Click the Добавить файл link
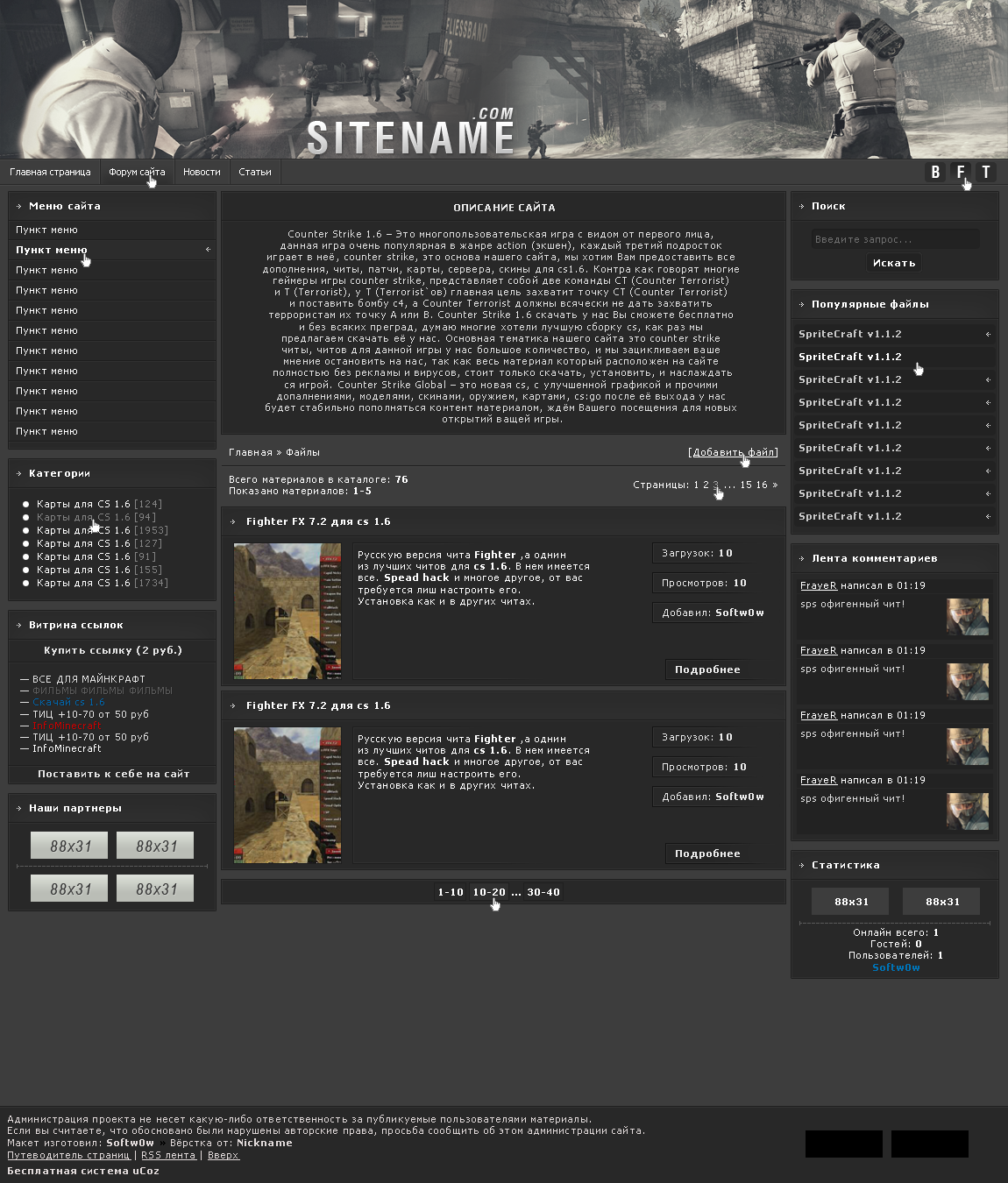The image size is (1008, 1183). [734, 452]
